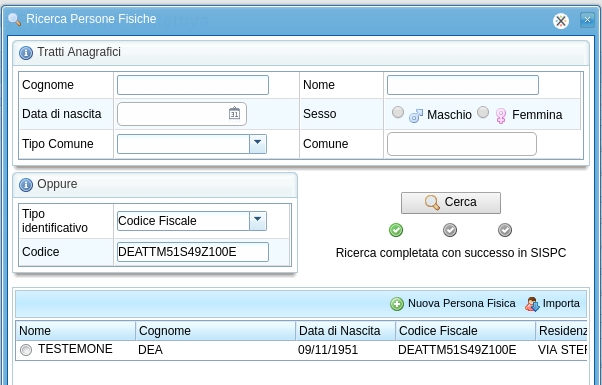Click the 'Ricerca completata con successo in SISPC' message
Image resolution: width=602 pixels, height=385 pixels.
point(451,253)
